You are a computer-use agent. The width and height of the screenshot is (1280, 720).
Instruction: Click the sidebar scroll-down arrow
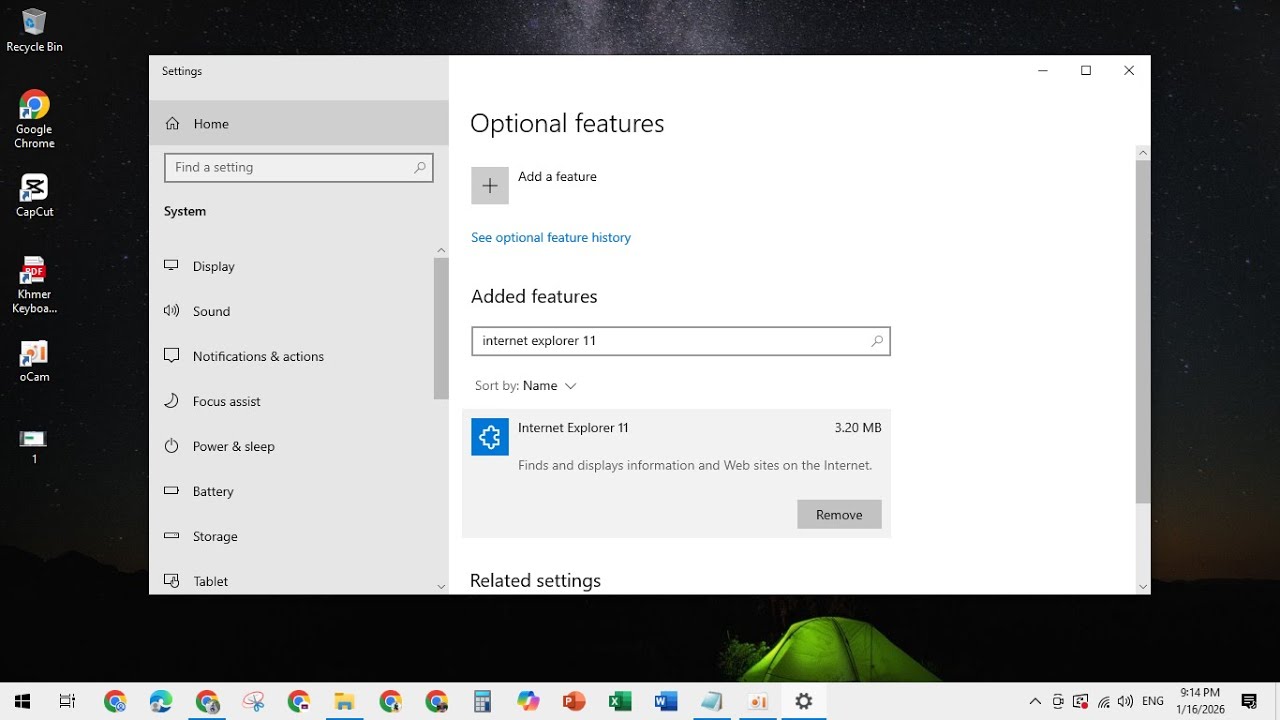(x=441, y=587)
